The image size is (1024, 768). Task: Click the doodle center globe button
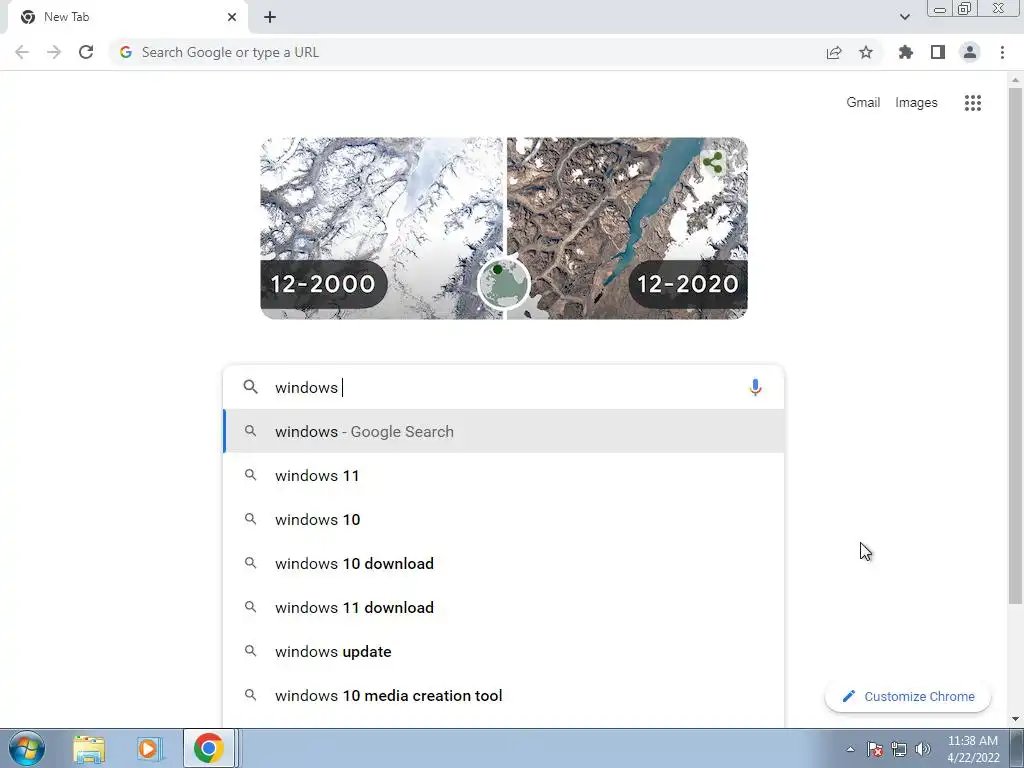pyautogui.click(x=504, y=284)
